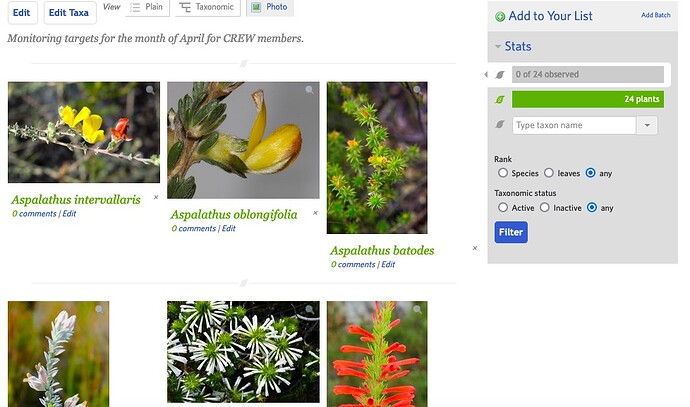This screenshot has height=407, width=690.
Task: Click small arrow left of observed bar
Action: 486,74
